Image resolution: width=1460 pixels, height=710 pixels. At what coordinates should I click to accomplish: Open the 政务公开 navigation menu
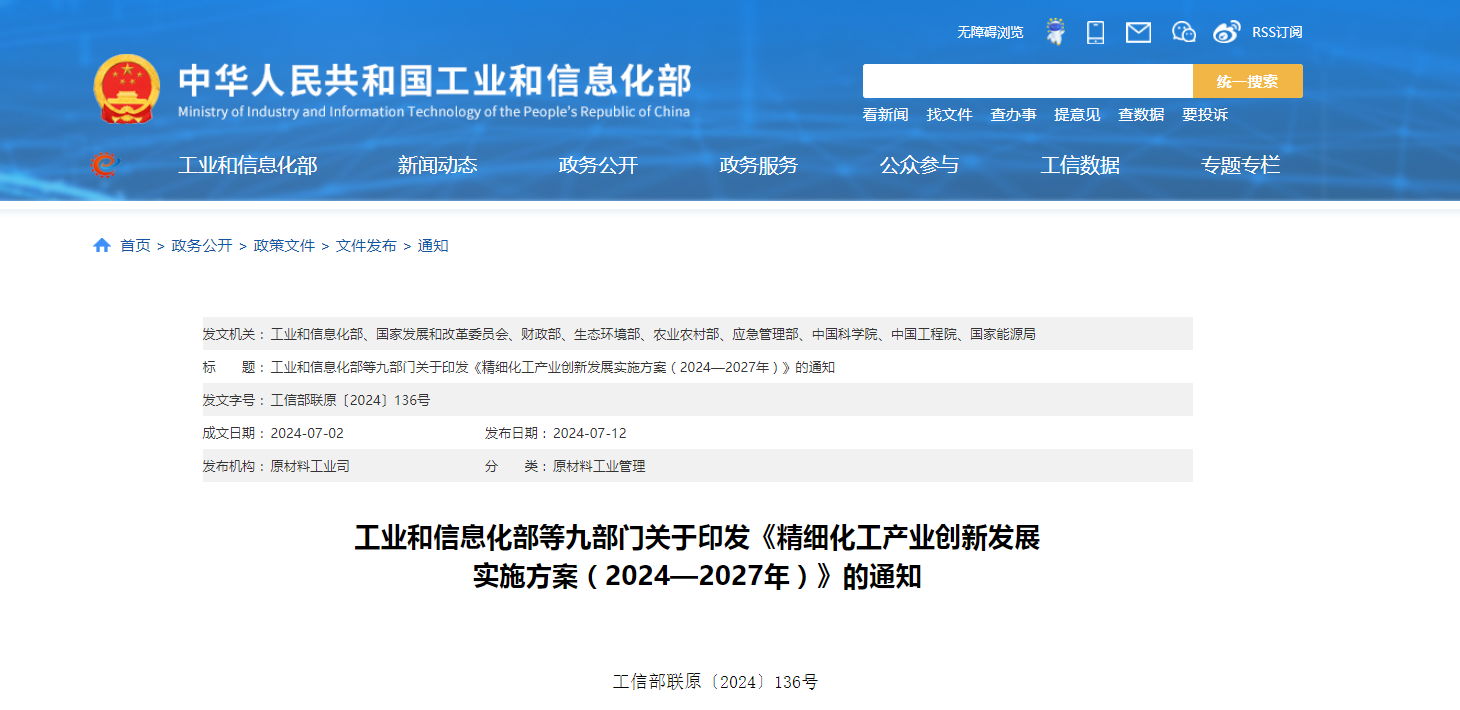coord(598,166)
